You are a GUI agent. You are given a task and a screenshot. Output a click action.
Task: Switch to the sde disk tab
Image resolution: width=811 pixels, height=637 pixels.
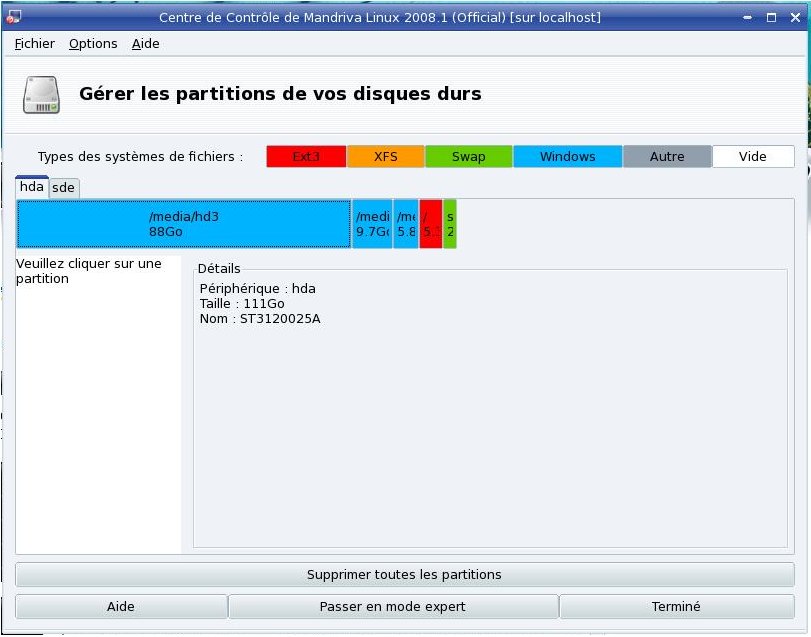(64, 188)
